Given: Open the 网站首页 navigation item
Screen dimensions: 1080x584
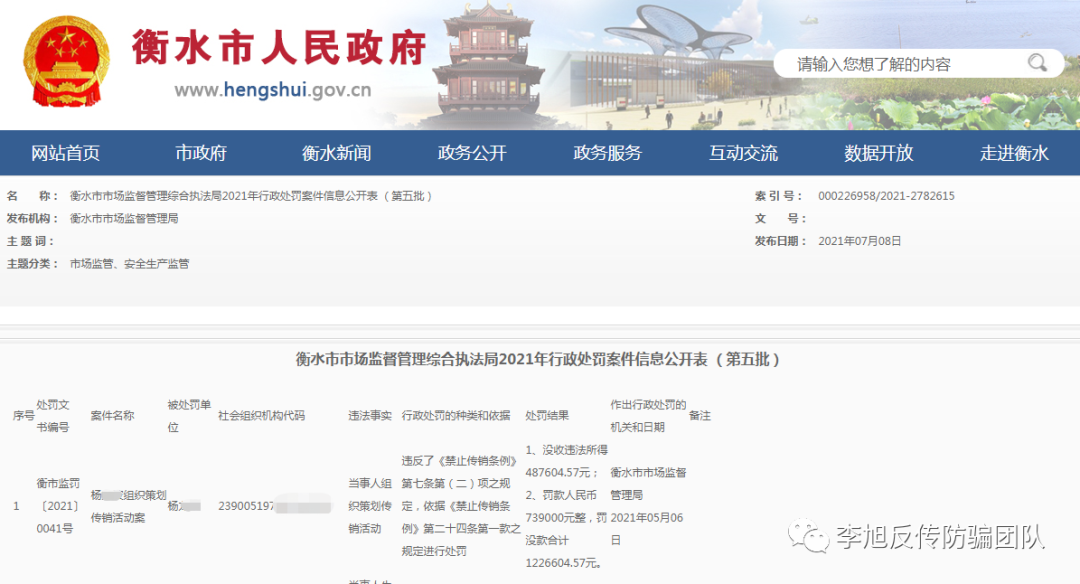Looking at the screenshot, I should tap(66, 153).
